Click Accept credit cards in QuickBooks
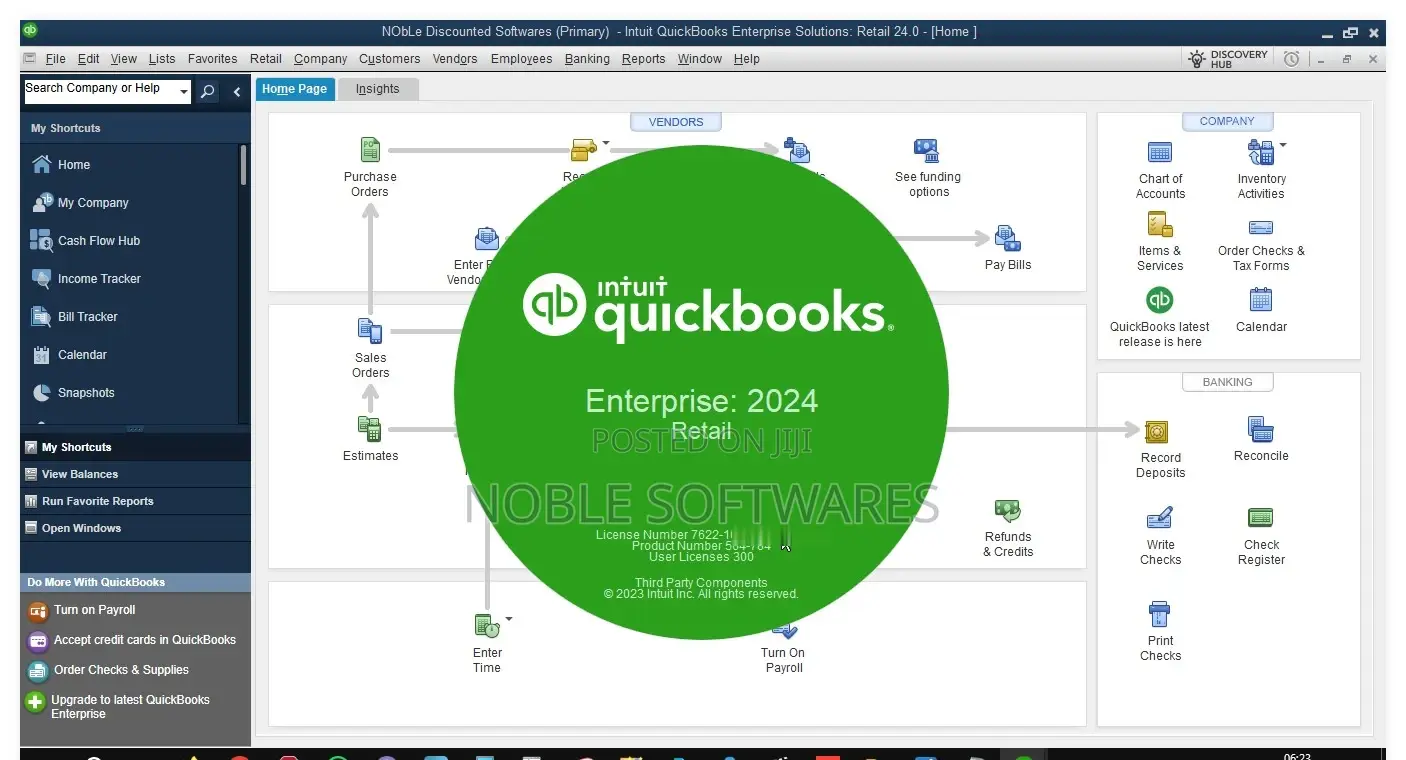The height and width of the screenshot is (760, 1406). (145, 640)
